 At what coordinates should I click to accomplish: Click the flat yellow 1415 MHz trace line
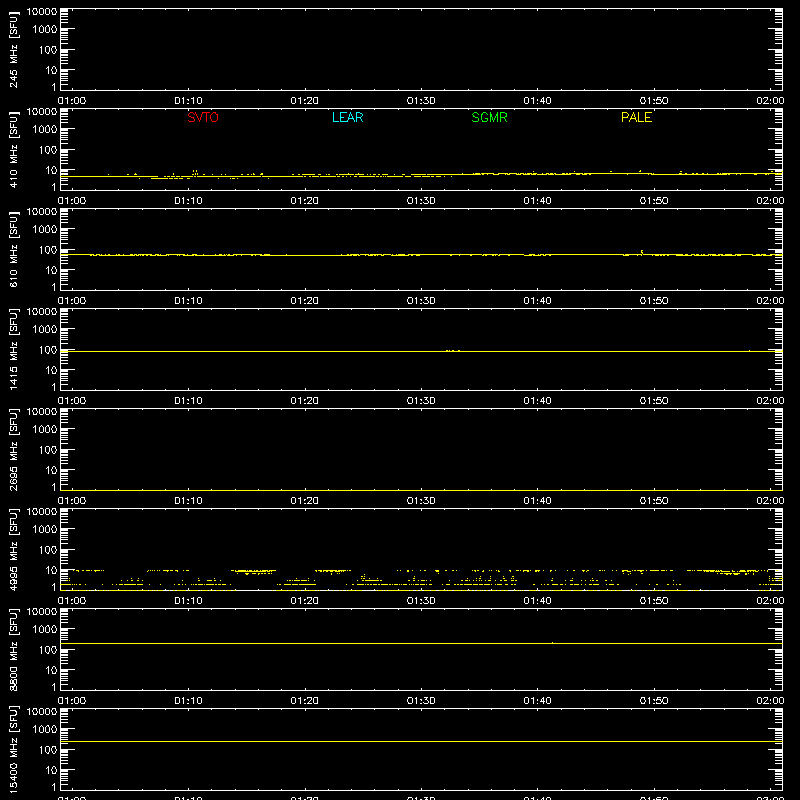[421, 352]
